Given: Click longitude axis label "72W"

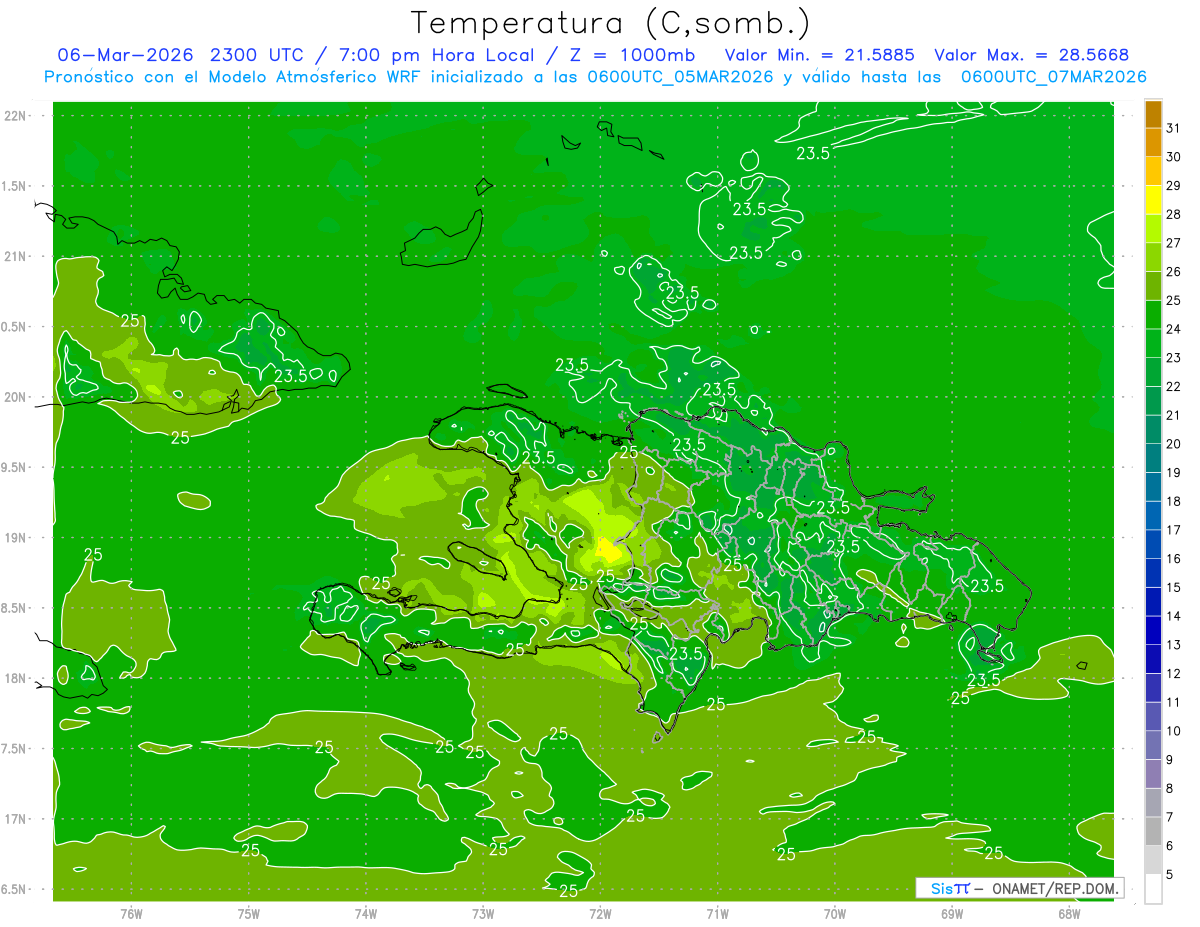Looking at the screenshot, I should point(600,914).
